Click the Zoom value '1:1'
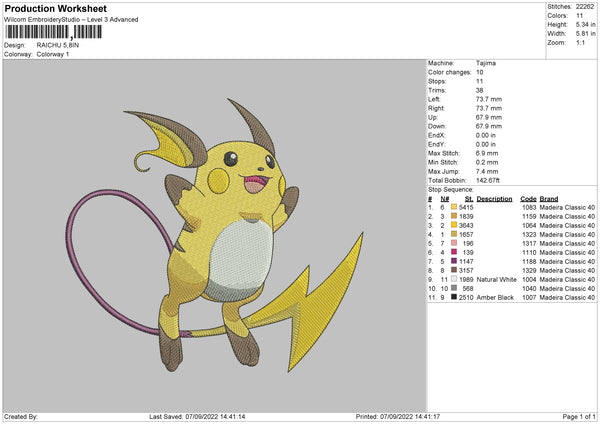600x424 pixels. (580, 42)
